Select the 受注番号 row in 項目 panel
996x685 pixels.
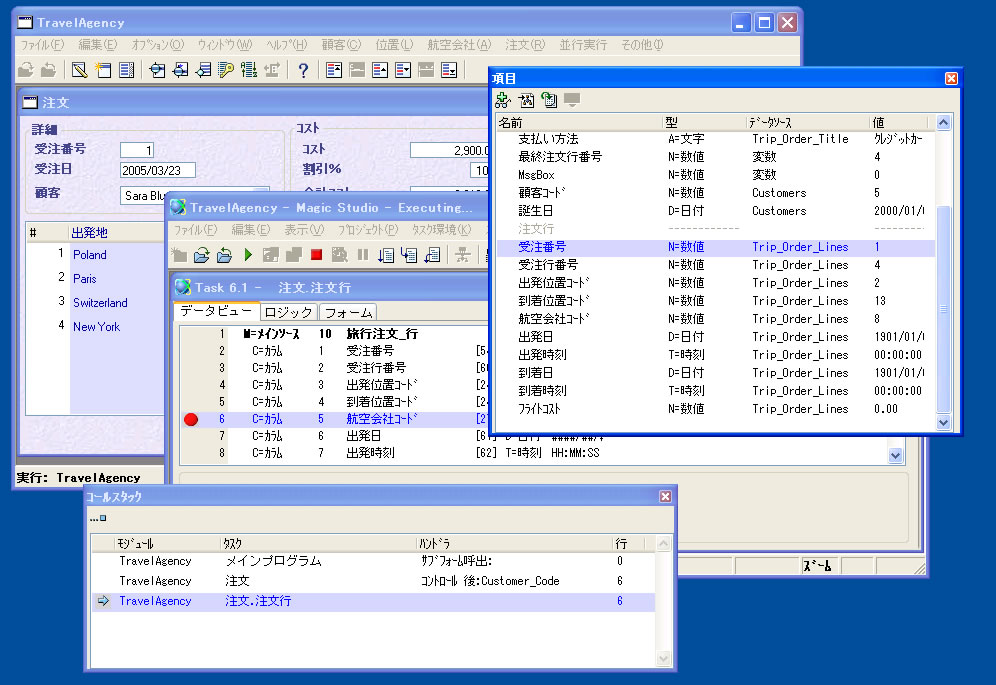point(716,247)
